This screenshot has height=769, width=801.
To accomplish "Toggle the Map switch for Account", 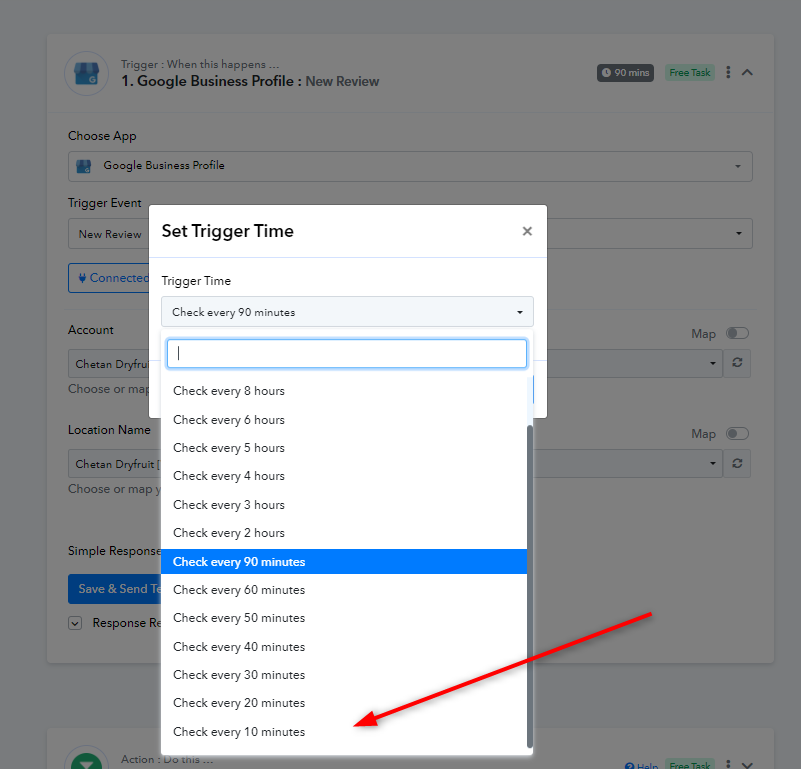I will [737, 333].
